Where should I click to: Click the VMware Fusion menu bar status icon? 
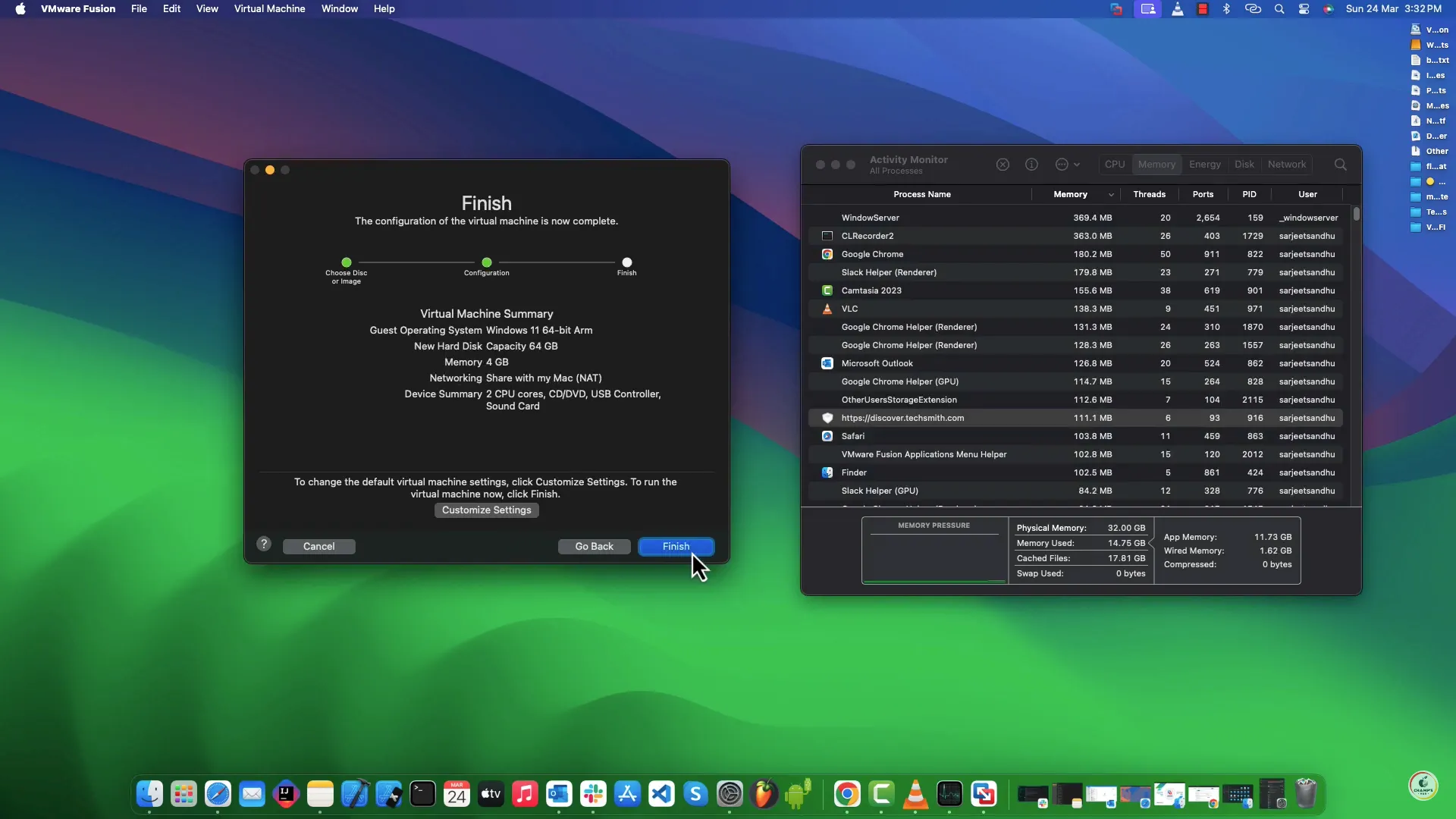1116,9
